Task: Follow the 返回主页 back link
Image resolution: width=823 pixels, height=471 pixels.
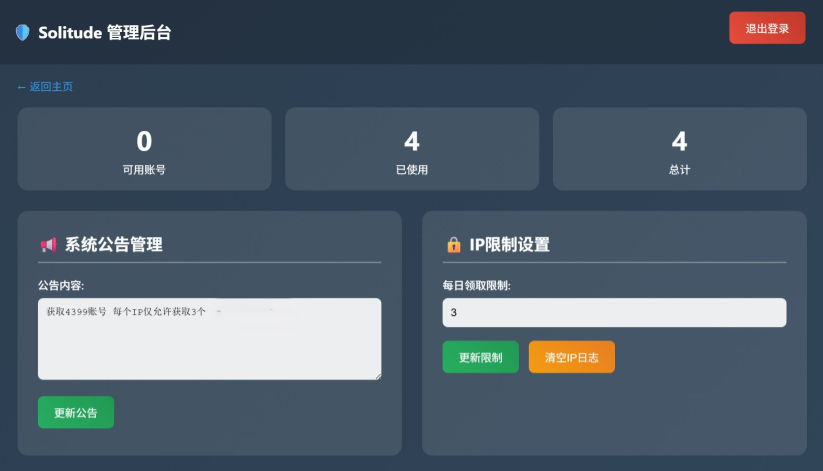Action: tap(45, 87)
